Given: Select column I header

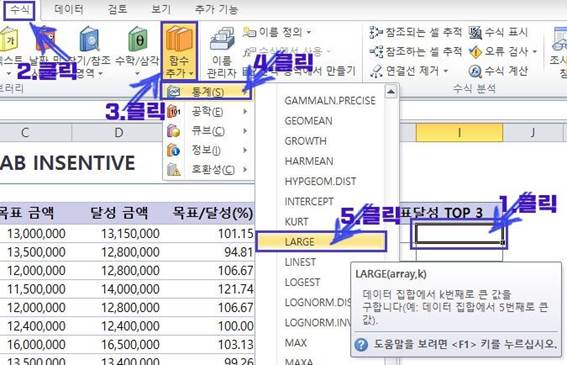Looking at the screenshot, I should coord(459,133).
